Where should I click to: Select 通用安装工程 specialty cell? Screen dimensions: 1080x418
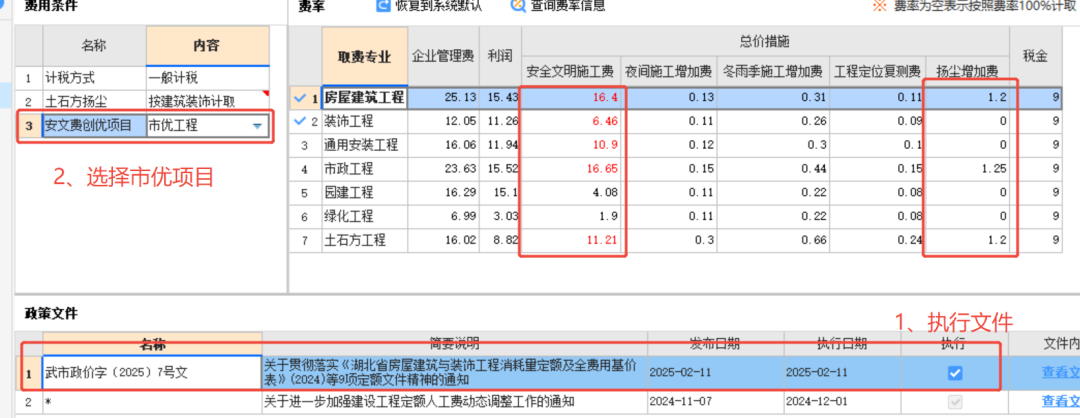364,145
